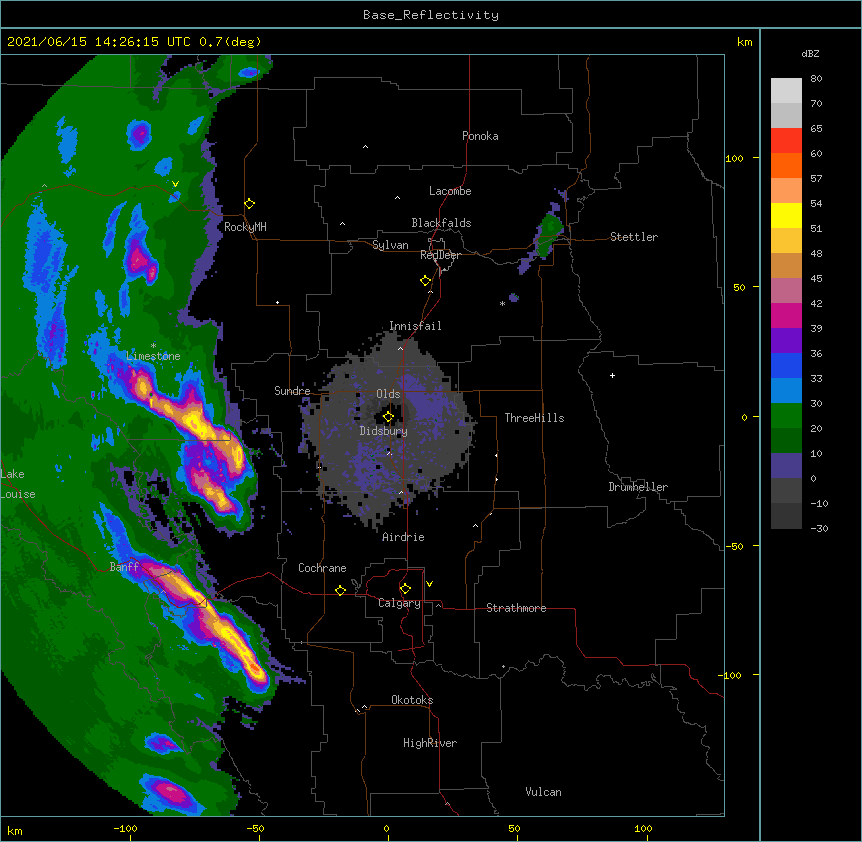Viewport: 862px width, 842px height.
Task: Click the 36 dBZ blue legend swatch
Action: click(786, 365)
